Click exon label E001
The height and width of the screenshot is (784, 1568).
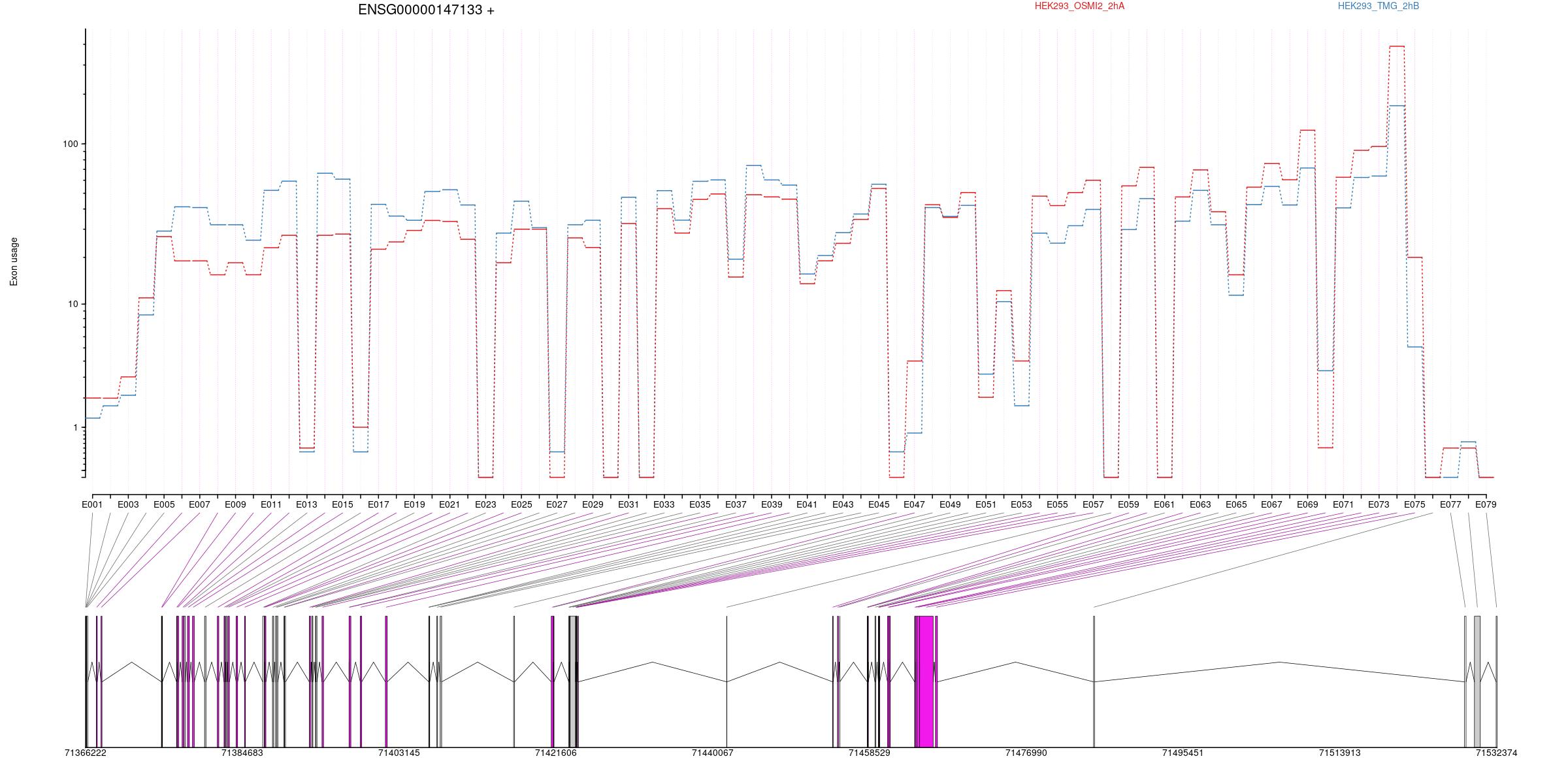92,504
